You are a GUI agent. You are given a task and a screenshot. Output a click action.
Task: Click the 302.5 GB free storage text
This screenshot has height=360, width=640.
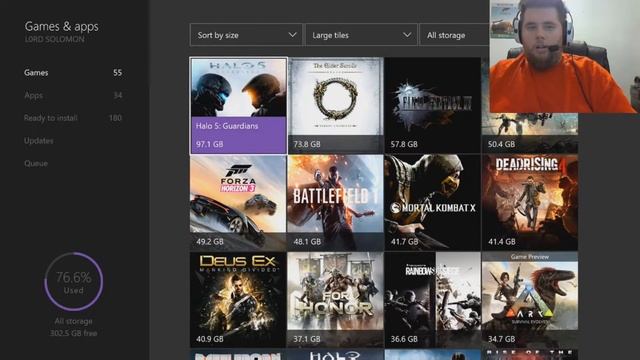click(73, 333)
